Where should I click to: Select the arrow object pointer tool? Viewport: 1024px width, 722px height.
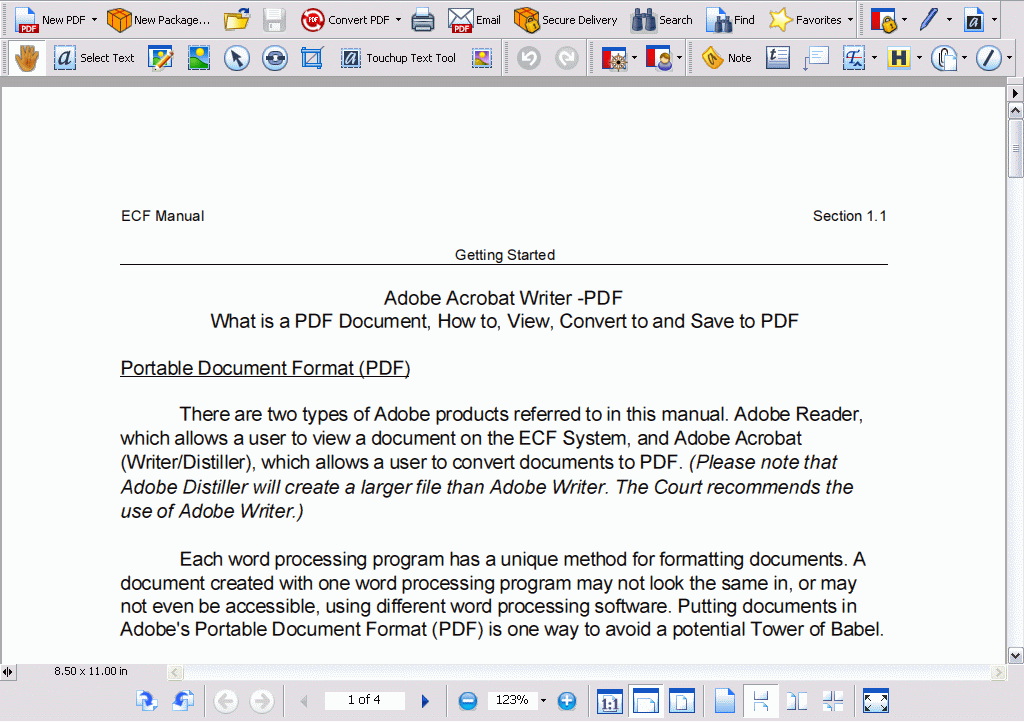pos(236,58)
